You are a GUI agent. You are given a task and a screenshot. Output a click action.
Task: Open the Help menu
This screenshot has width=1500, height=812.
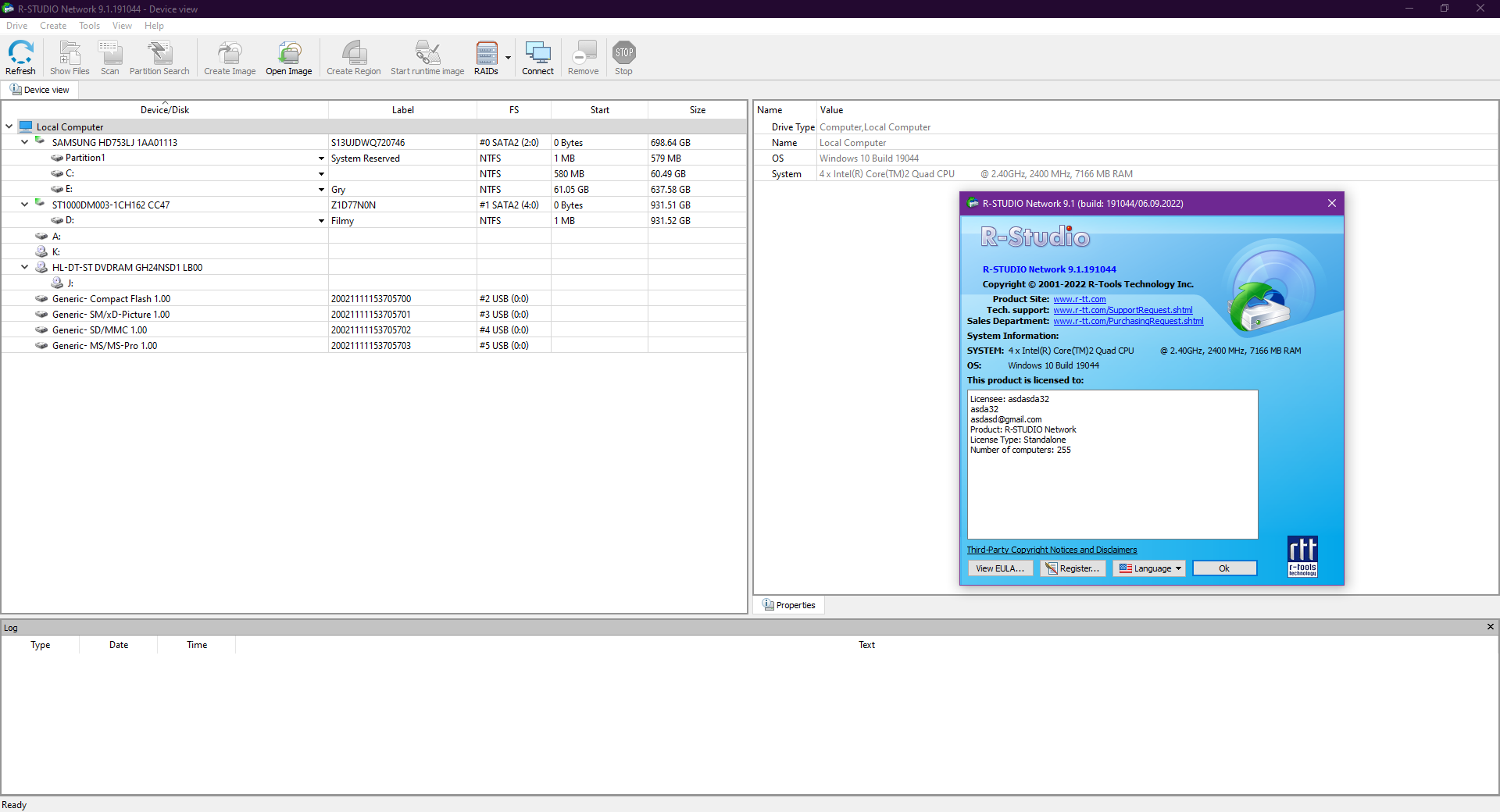154,26
